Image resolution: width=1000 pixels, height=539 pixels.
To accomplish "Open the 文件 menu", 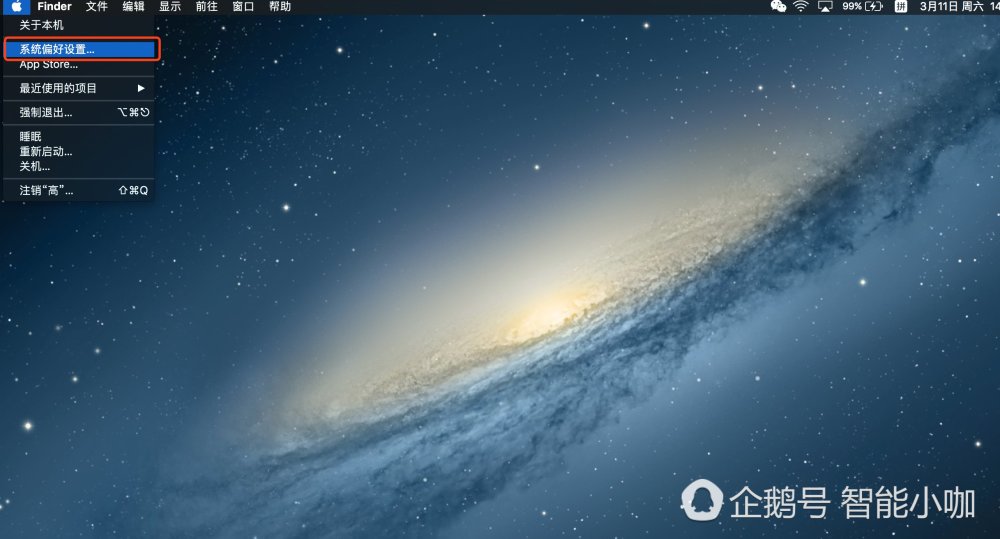I will (x=97, y=6).
